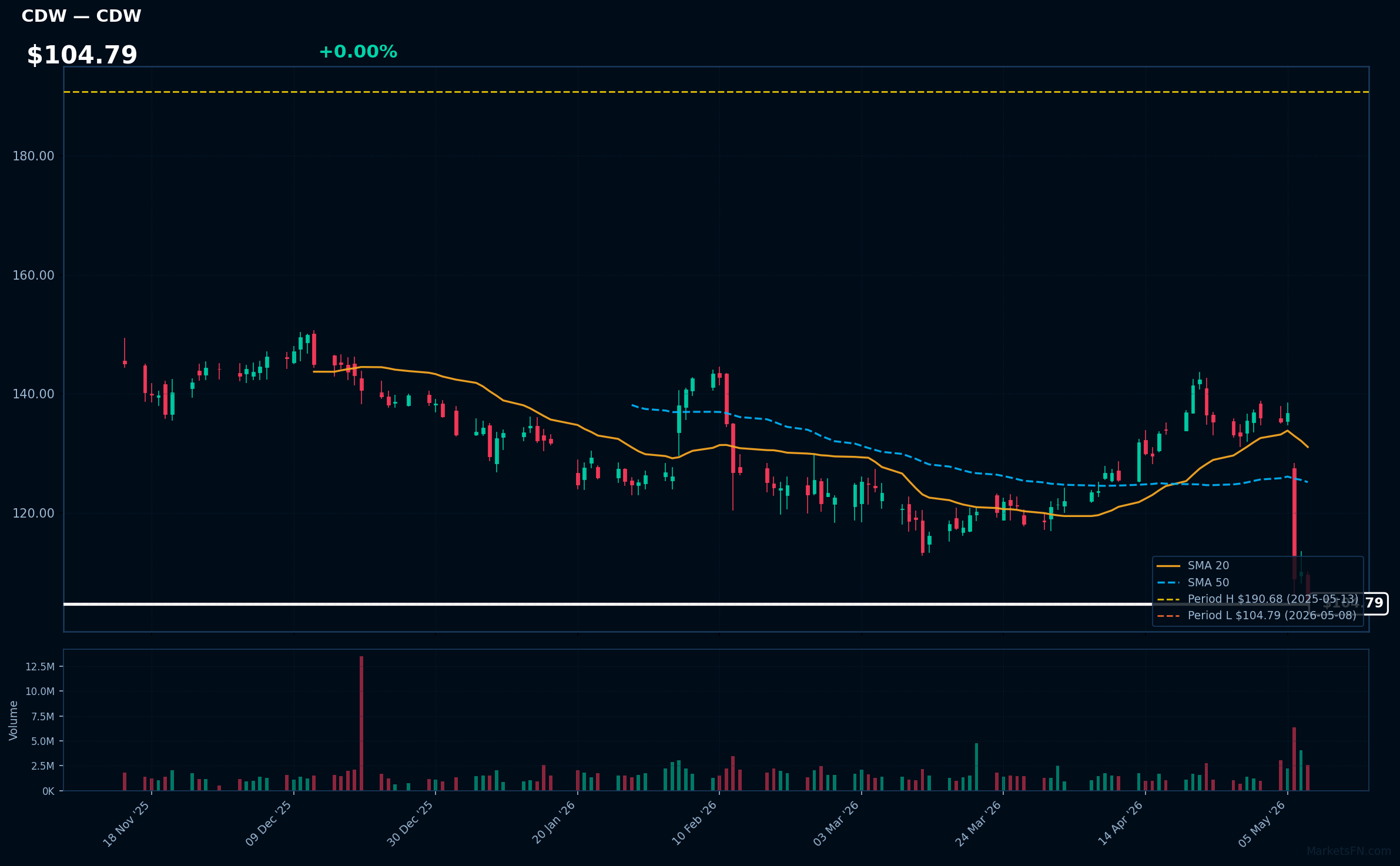This screenshot has height=866, width=1400.
Task: Click the $104.79 current price heading
Action: pos(82,55)
